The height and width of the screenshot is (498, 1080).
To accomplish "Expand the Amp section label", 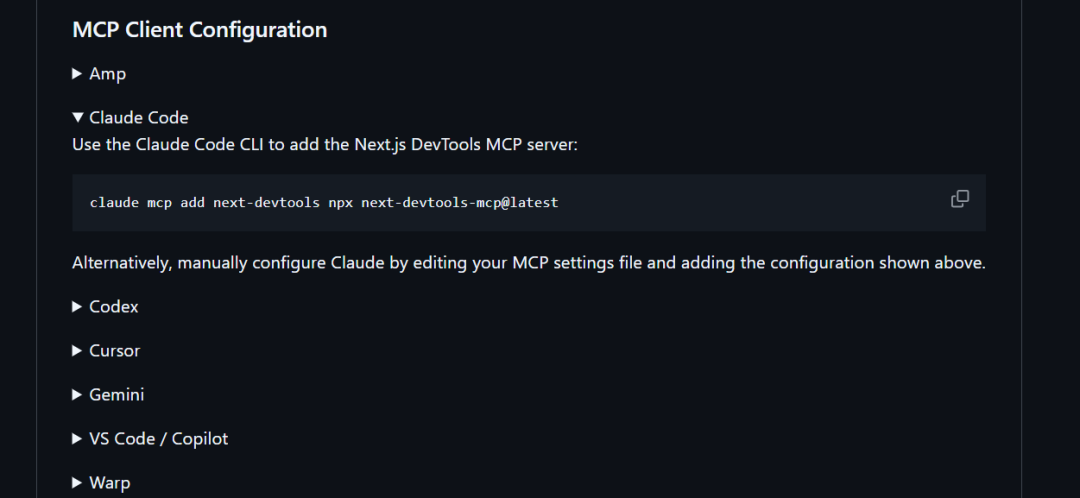I will pos(107,74).
